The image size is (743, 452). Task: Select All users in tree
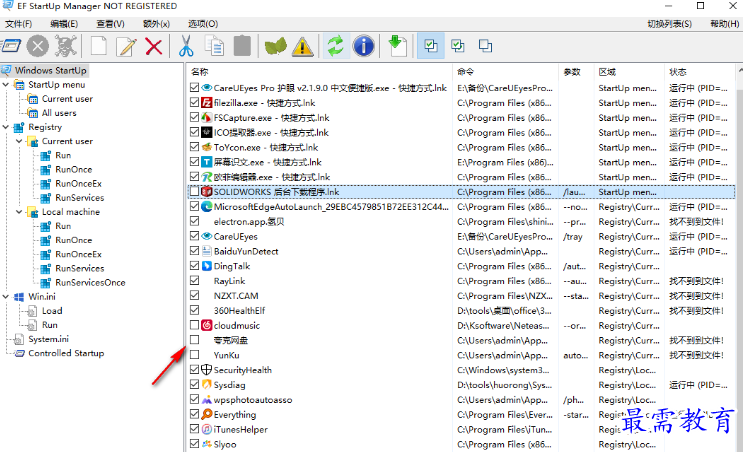pos(59,113)
